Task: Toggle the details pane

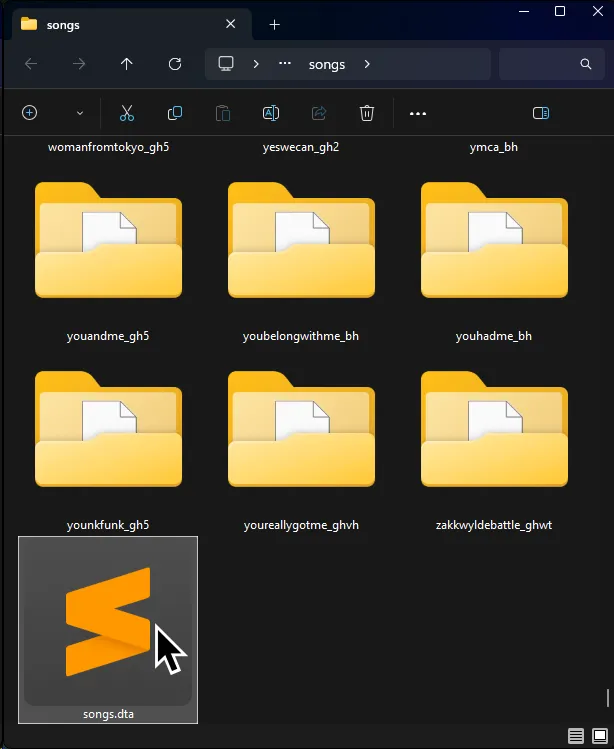Action: 541,113
